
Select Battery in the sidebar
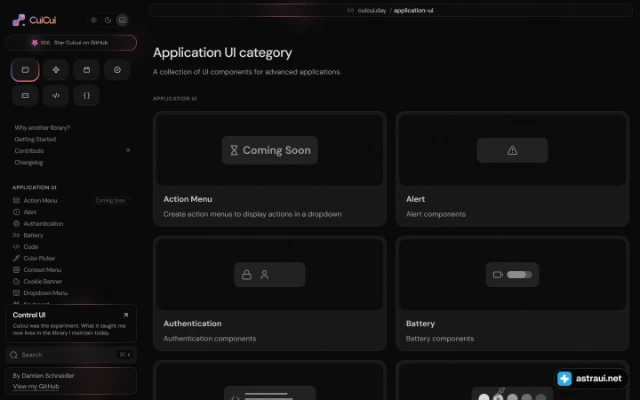click(x=33, y=235)
